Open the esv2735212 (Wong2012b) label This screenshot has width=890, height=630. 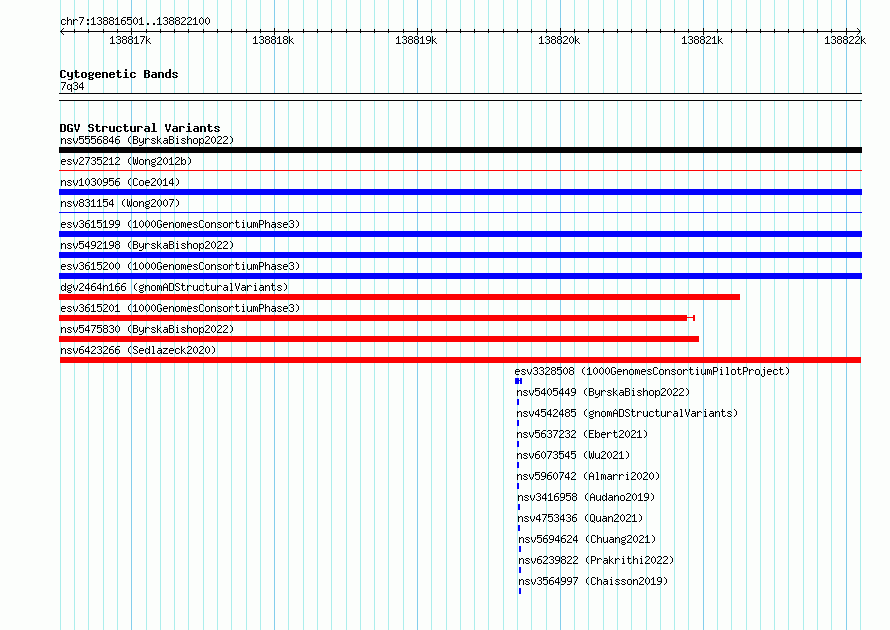point(126,161)
